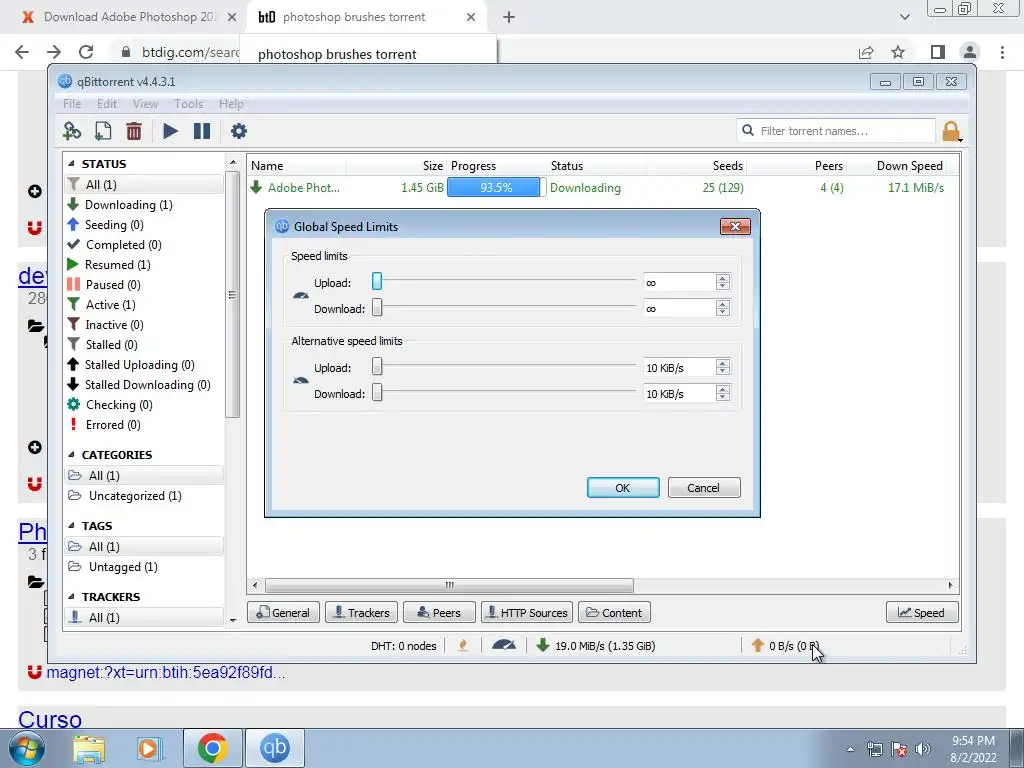
Task: Open Windows Explorer from the taskbar
Action: pyautogui.click(x=89, y=748)
